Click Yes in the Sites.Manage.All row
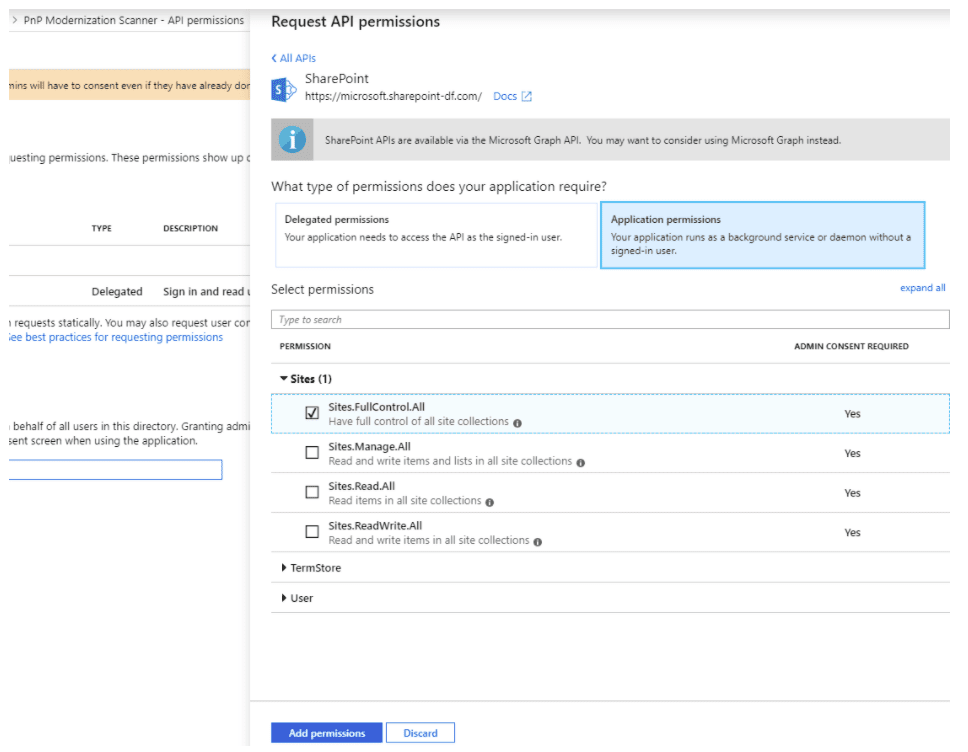Image resolution: width=968 pixels, height=752 pixels. tap(853, 453)
